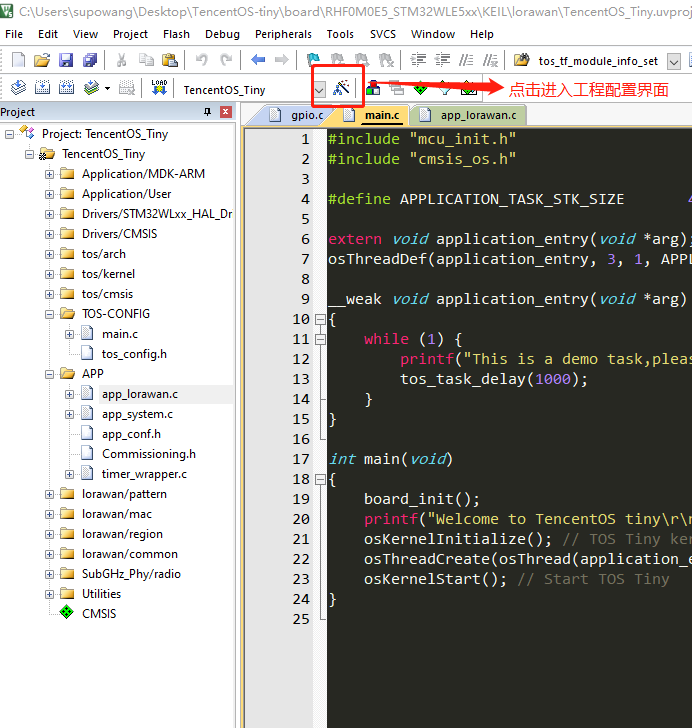The width and height of the screenshot is (692, 728).
Task: Navigate backwards with the blue left arrow
Action: coord(258,60)
